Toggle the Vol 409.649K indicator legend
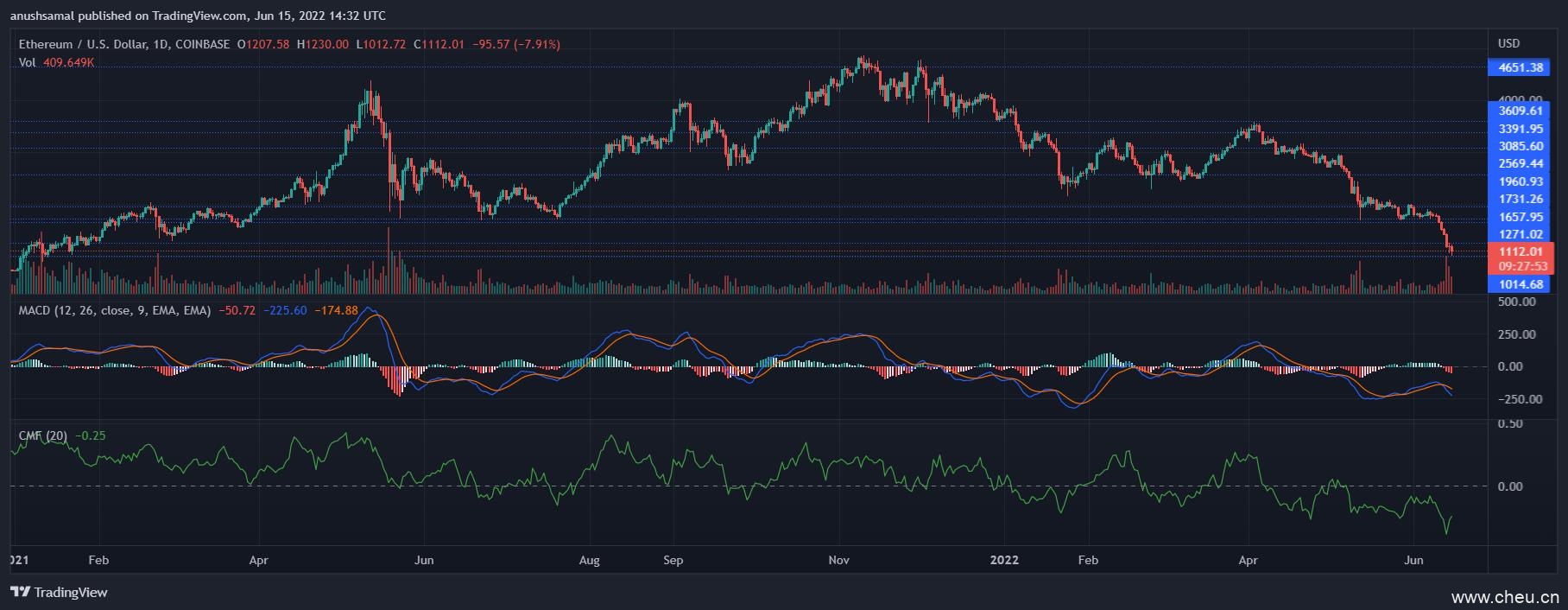Screen dimensions: 1568x610 point(56,62)
